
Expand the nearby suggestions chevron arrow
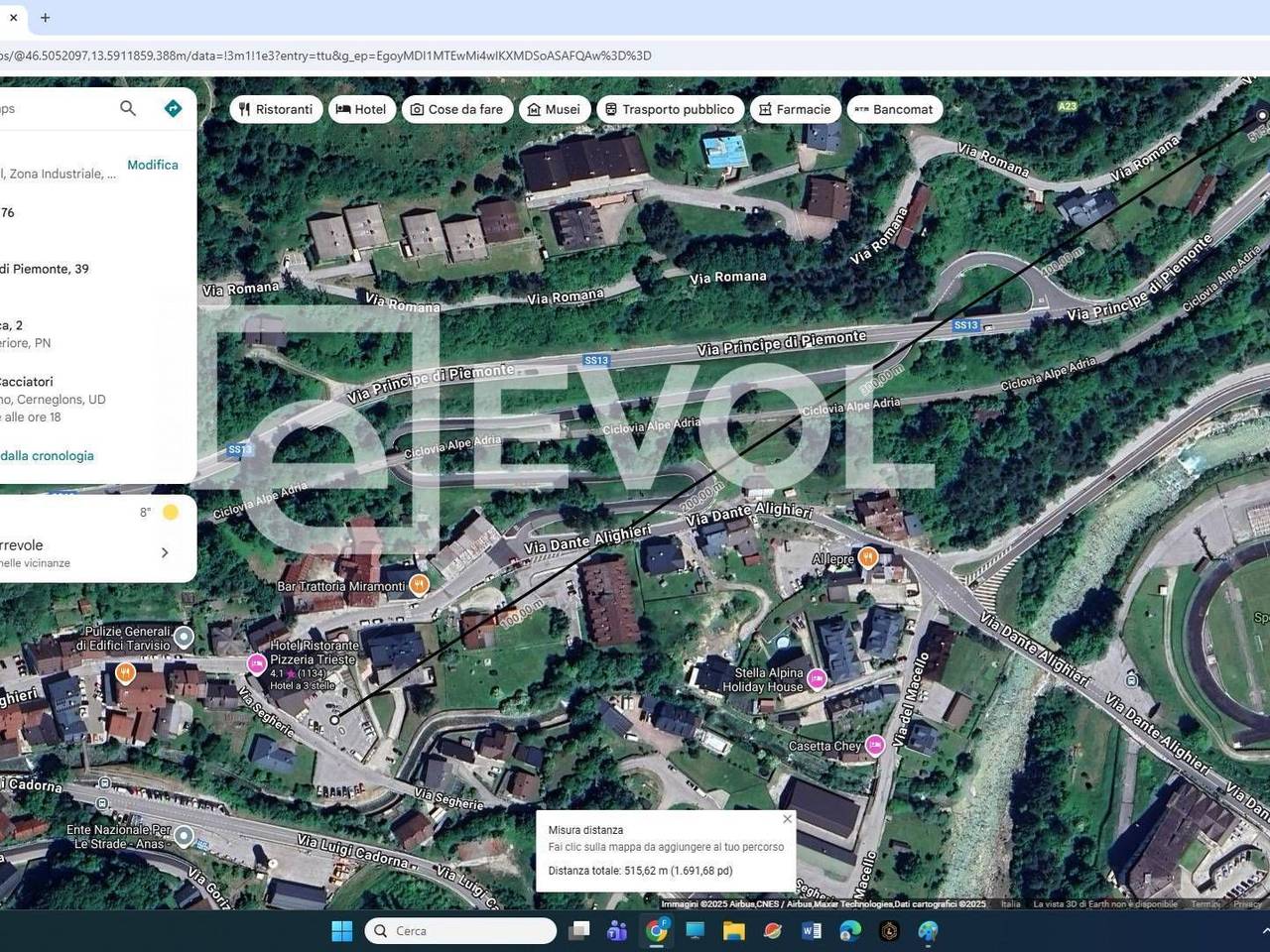165,552
